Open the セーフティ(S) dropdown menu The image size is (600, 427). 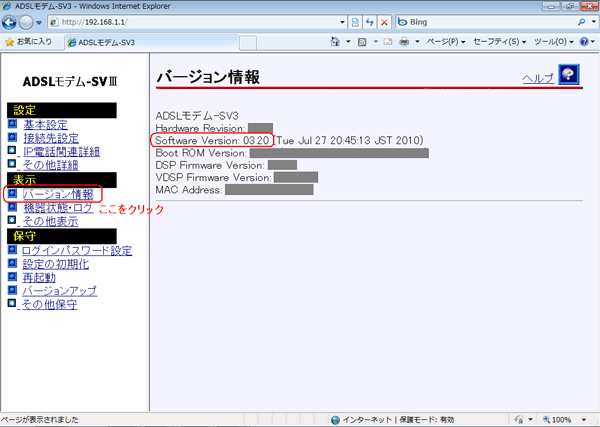click(498, 42)
